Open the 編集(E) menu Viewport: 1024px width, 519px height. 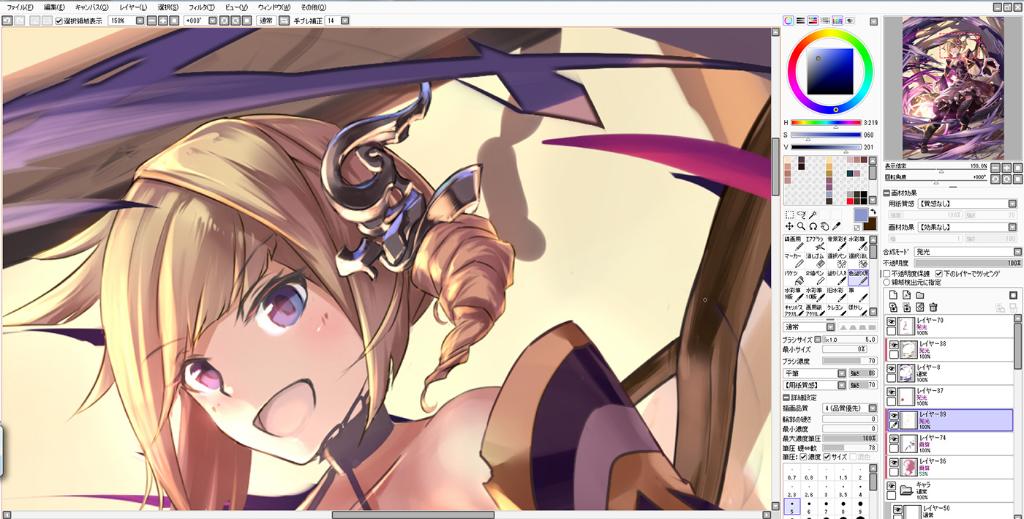(54, 7)
